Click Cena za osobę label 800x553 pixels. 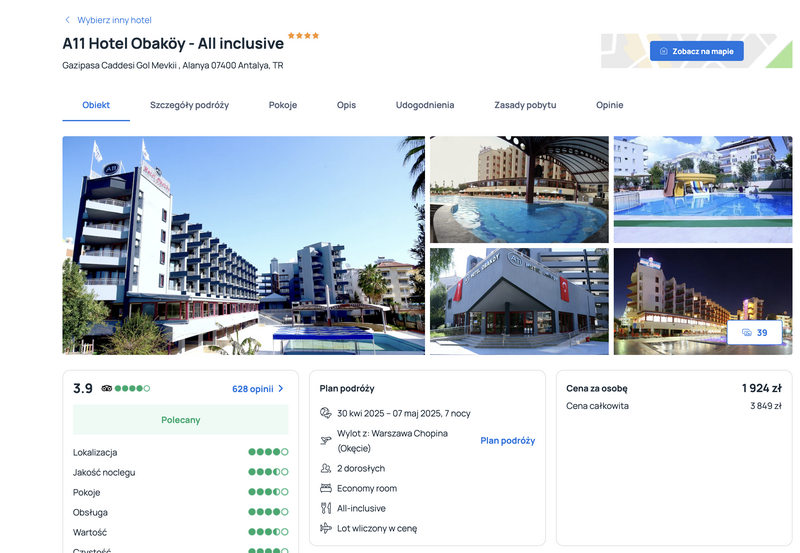596,388
